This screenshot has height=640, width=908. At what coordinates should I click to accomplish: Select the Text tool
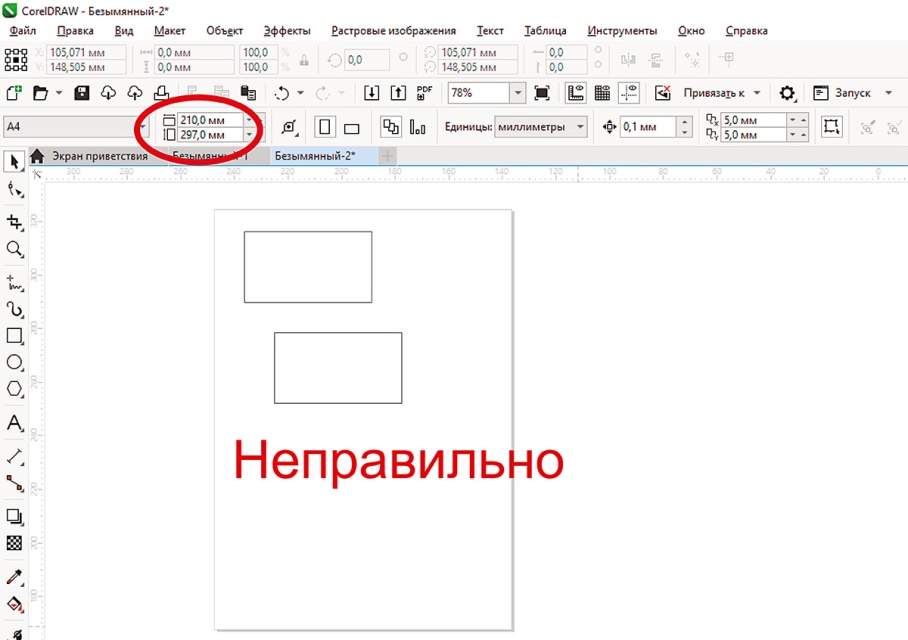pos(14,424)
